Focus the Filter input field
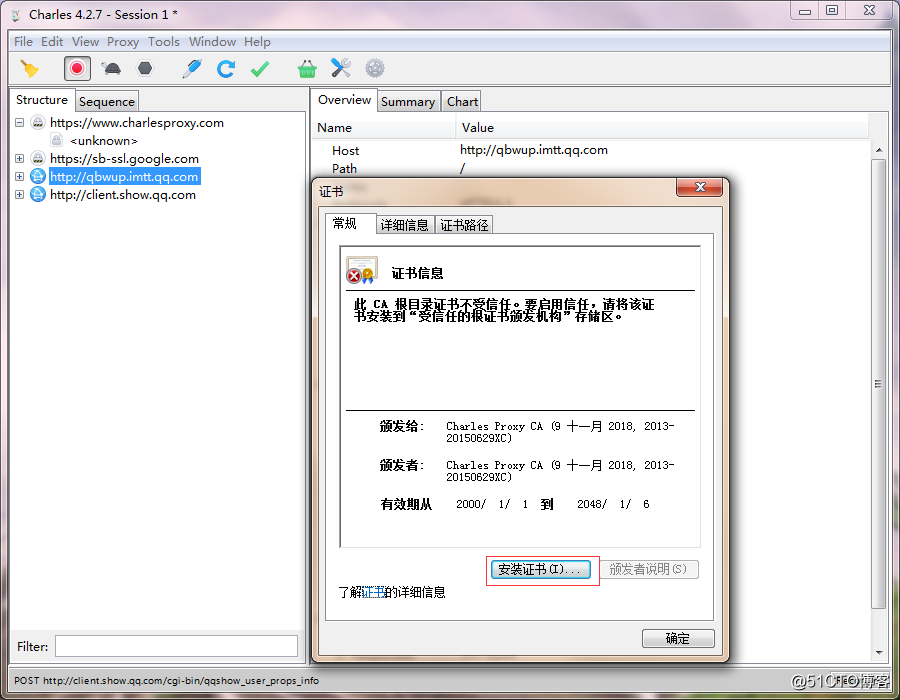 [x=176, y=646]
